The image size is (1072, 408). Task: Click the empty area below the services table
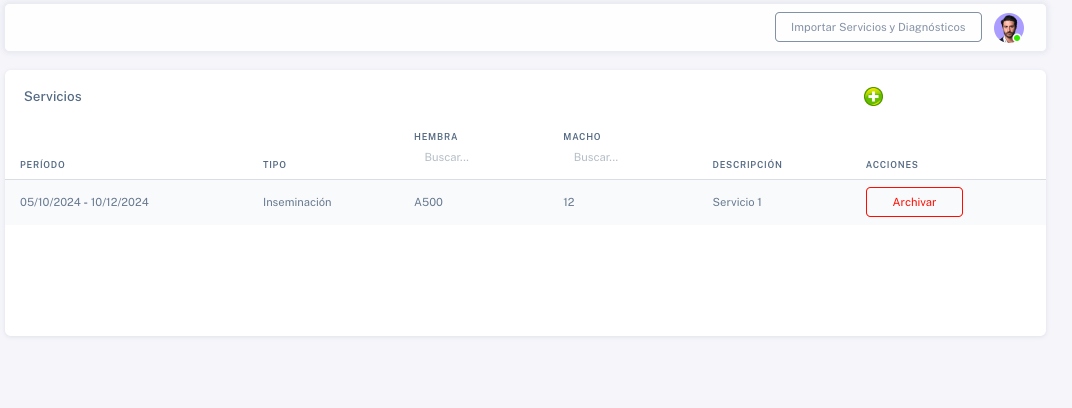[x=525, y=280]
